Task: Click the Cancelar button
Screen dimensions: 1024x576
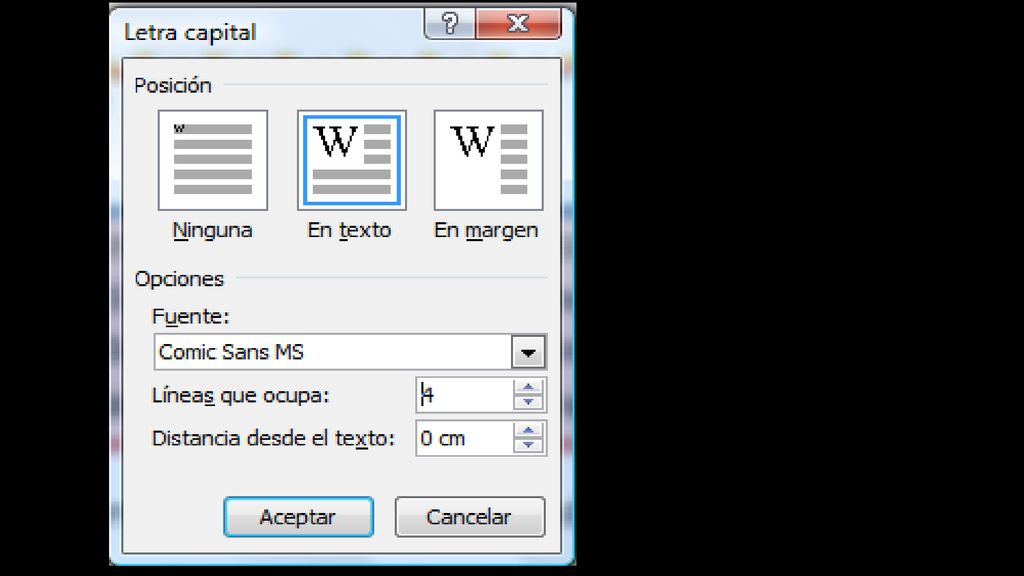Action: pos(470,517)
